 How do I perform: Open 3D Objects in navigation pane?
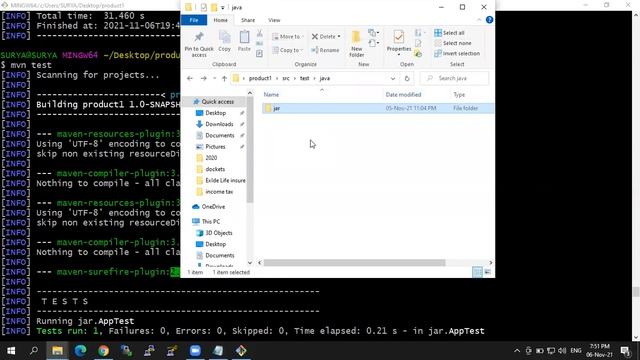(x=218, y=233)
